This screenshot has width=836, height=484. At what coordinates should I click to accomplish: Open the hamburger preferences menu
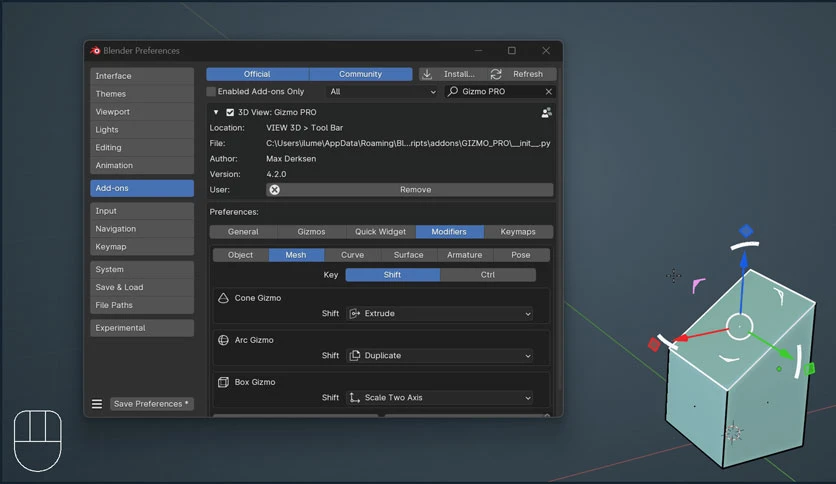97,404
